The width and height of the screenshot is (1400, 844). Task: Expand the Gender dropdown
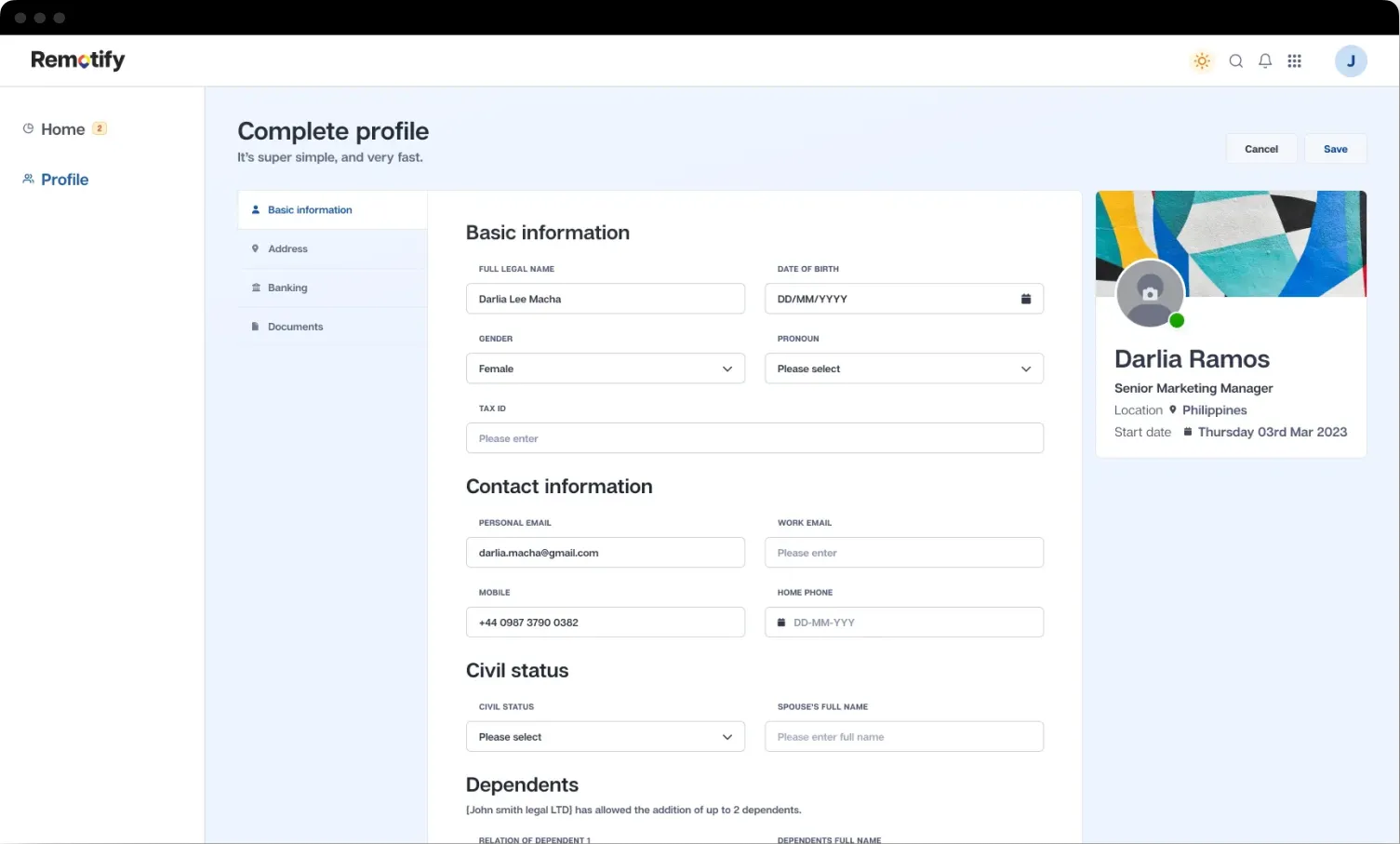[x=605, y=368]
